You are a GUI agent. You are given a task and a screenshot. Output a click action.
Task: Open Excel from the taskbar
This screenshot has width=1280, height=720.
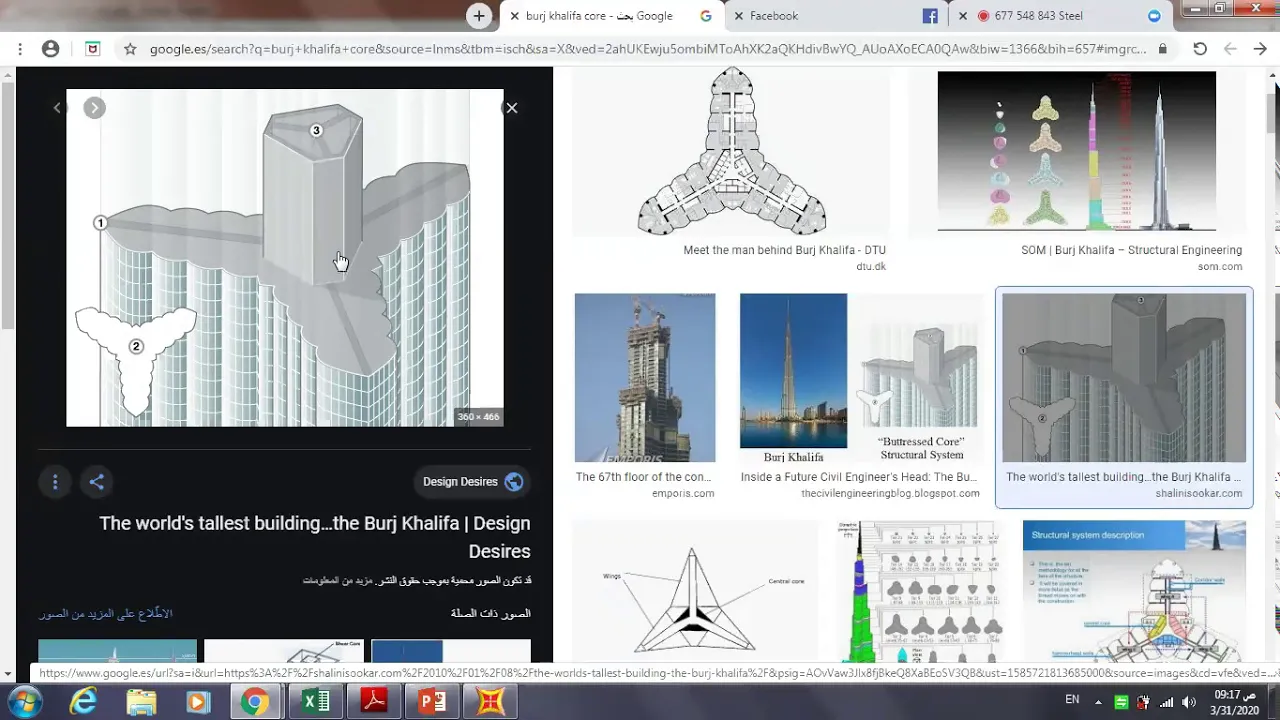point(315,702)
